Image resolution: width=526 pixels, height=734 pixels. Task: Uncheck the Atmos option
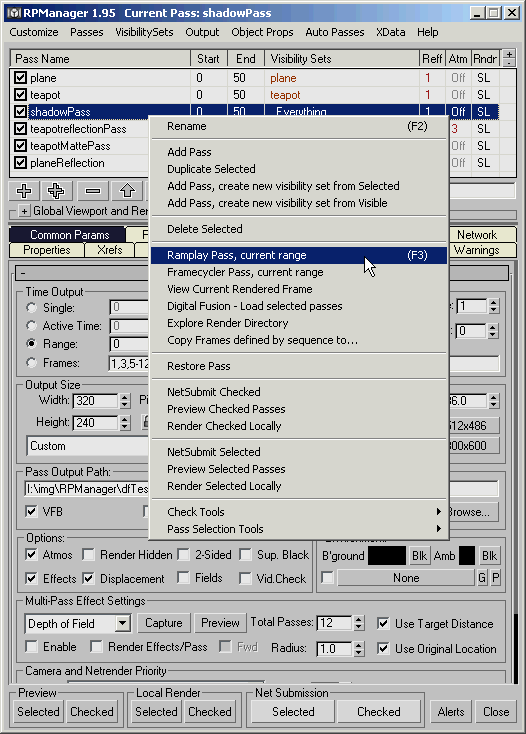(x=31, y=555)
